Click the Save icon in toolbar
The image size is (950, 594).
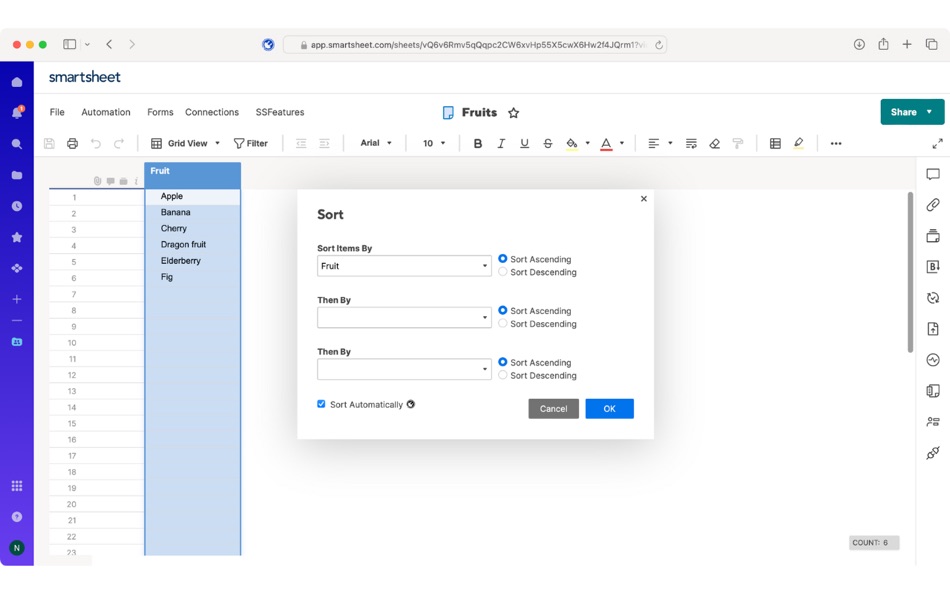click(50, 144)
